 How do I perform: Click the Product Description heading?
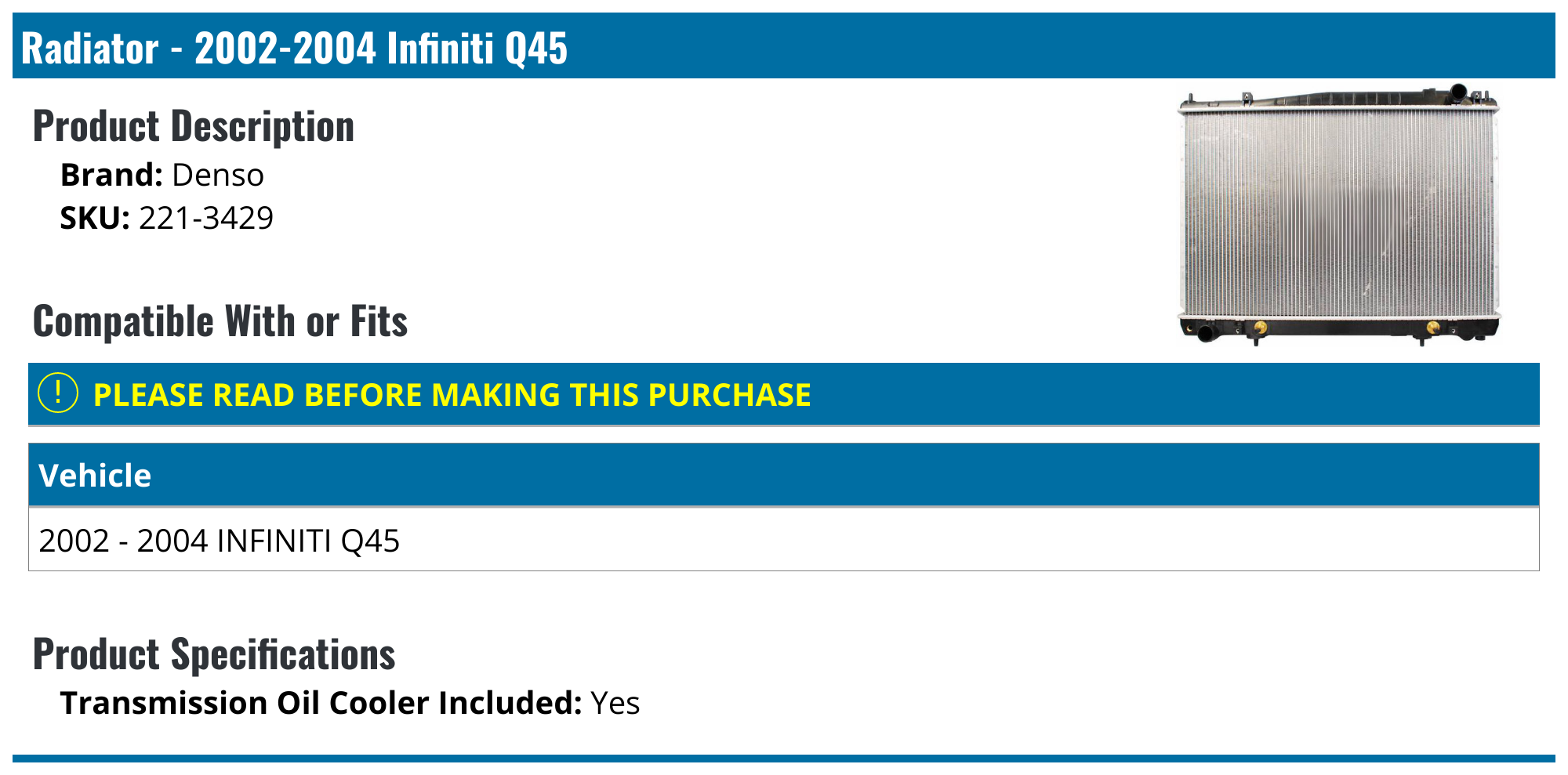194,126
